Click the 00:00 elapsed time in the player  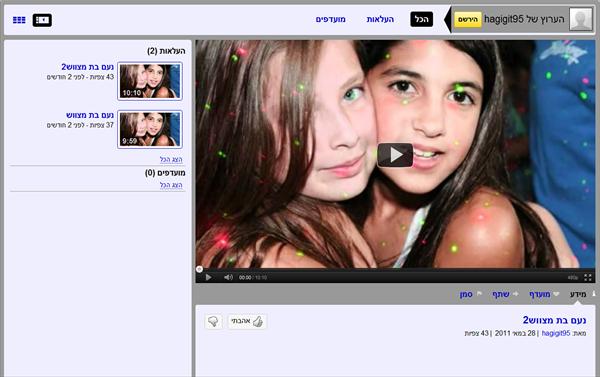pos(245,277)
